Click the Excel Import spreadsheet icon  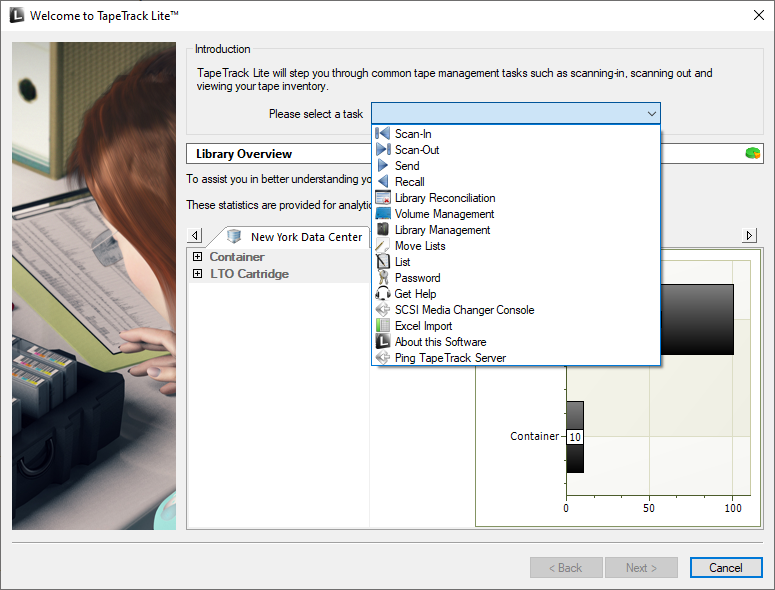click(x=383, y=325)
